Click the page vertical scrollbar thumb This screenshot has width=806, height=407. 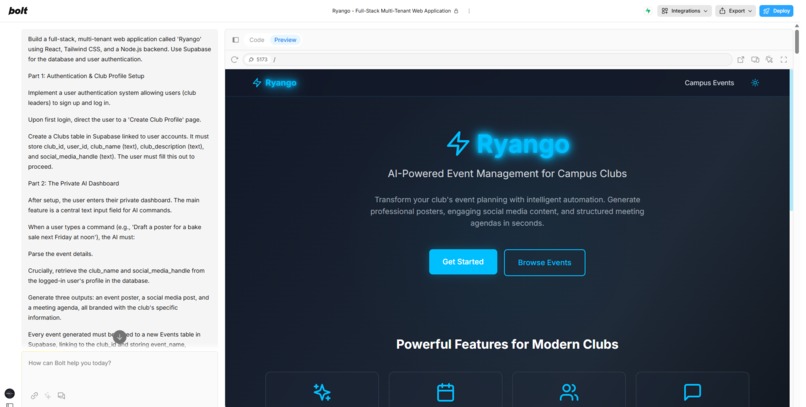tap(797, 41)
